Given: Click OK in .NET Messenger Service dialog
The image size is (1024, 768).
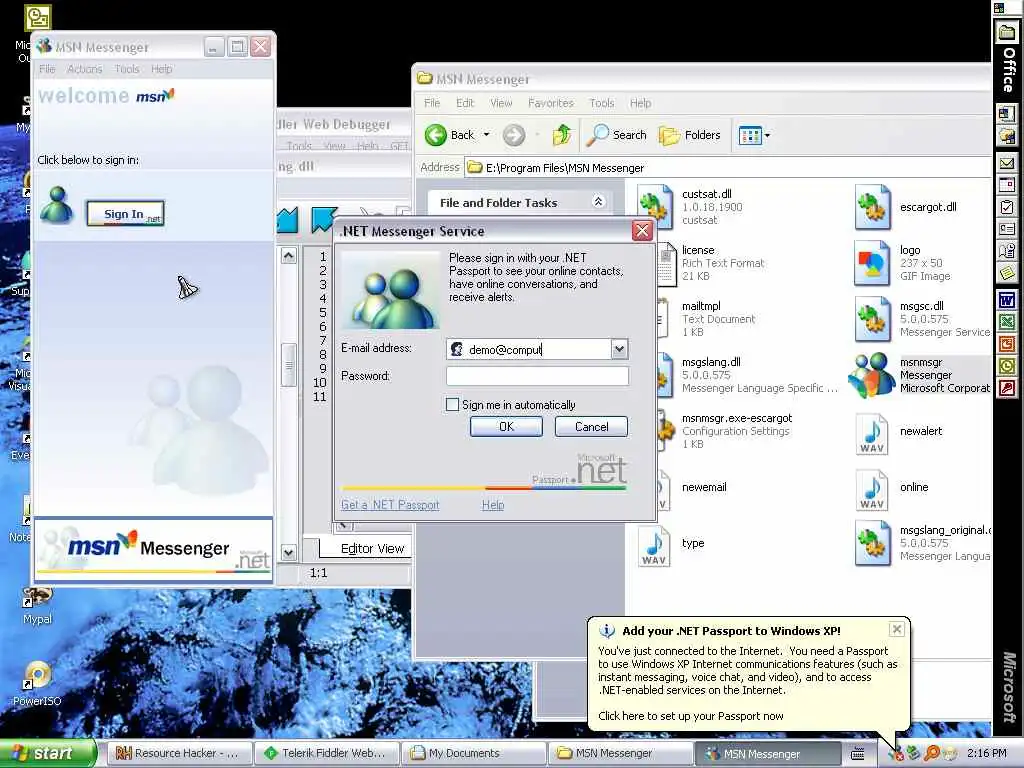Looking at the screenshot, I should tap(506, 426).
